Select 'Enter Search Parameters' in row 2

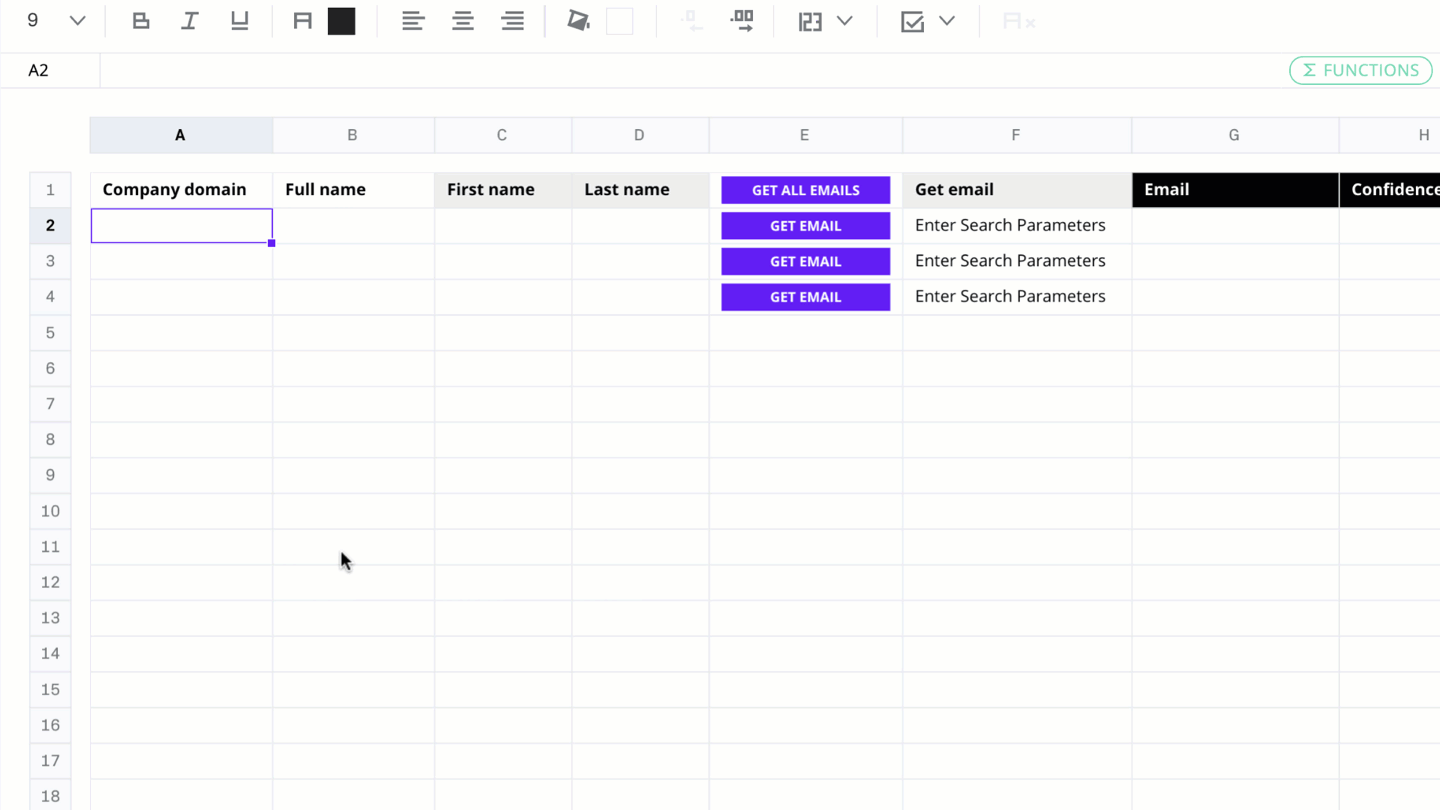[x=1010, y=226]
